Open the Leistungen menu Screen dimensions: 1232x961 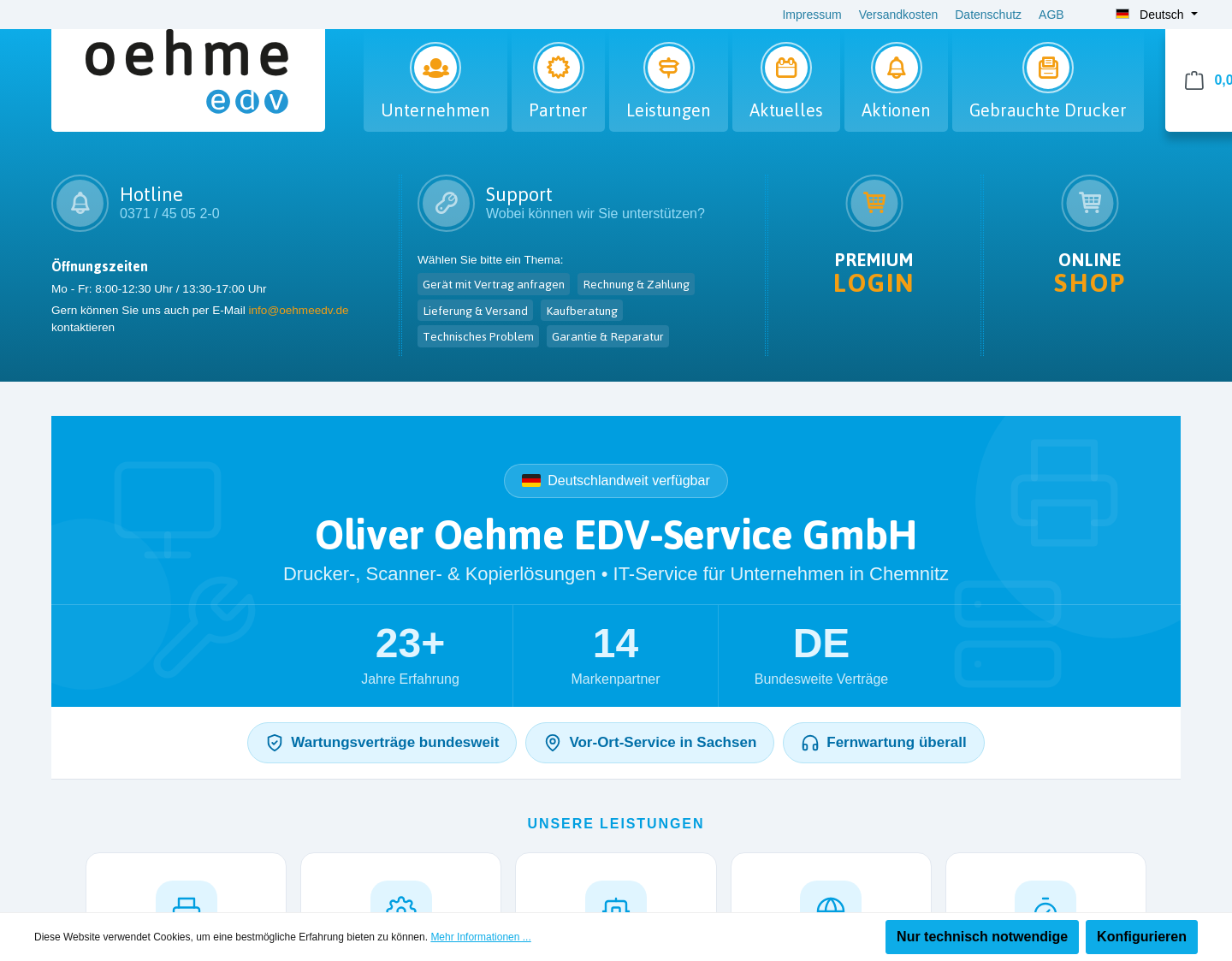click(669, 82)
